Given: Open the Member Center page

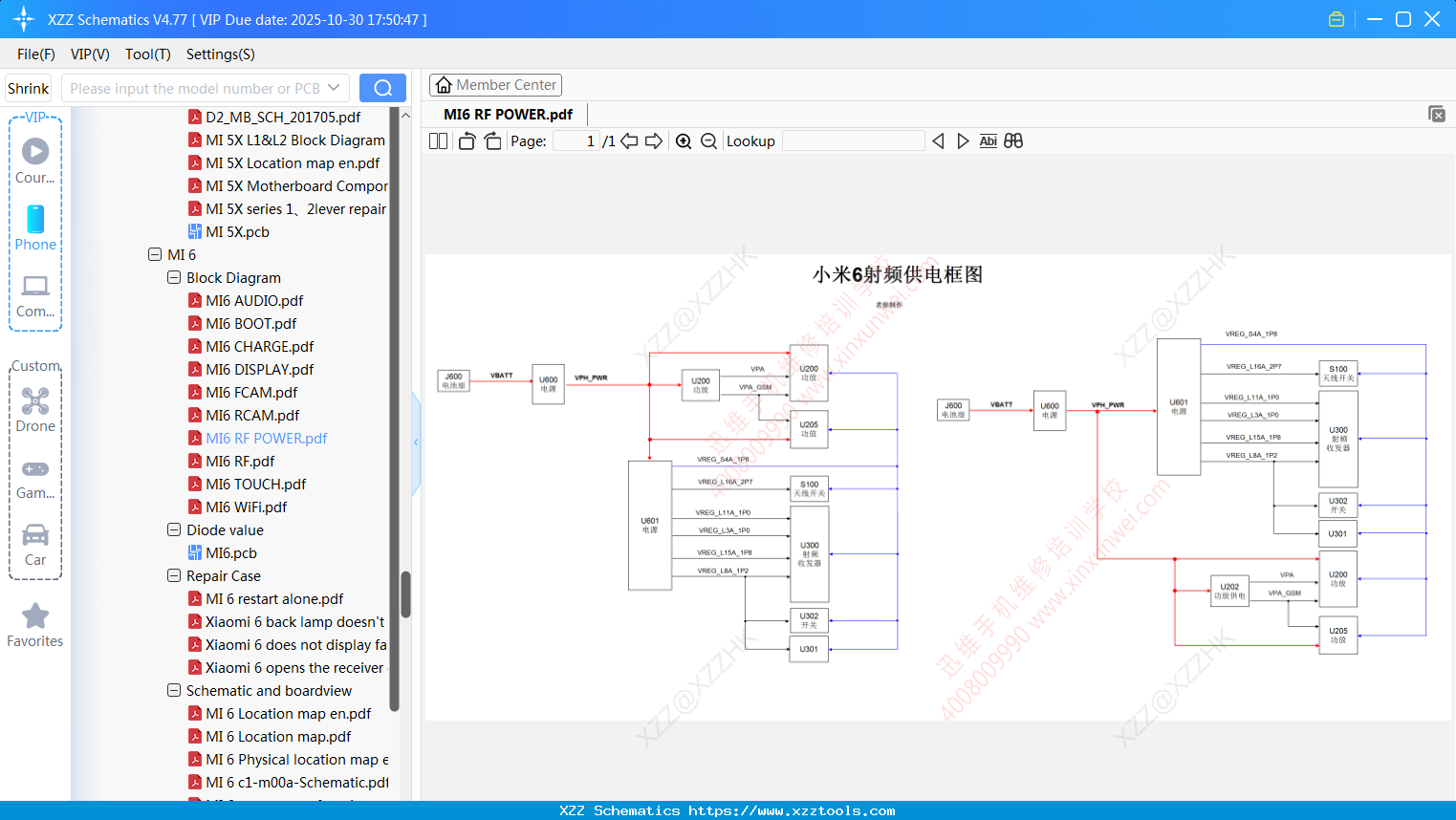Looking at the screenshot, I should (495, 84).
